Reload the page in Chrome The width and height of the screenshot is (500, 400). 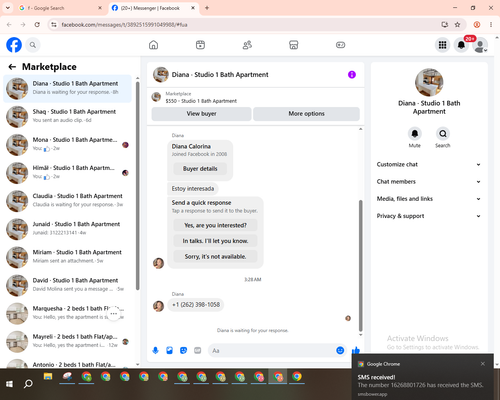click(37, 24)
